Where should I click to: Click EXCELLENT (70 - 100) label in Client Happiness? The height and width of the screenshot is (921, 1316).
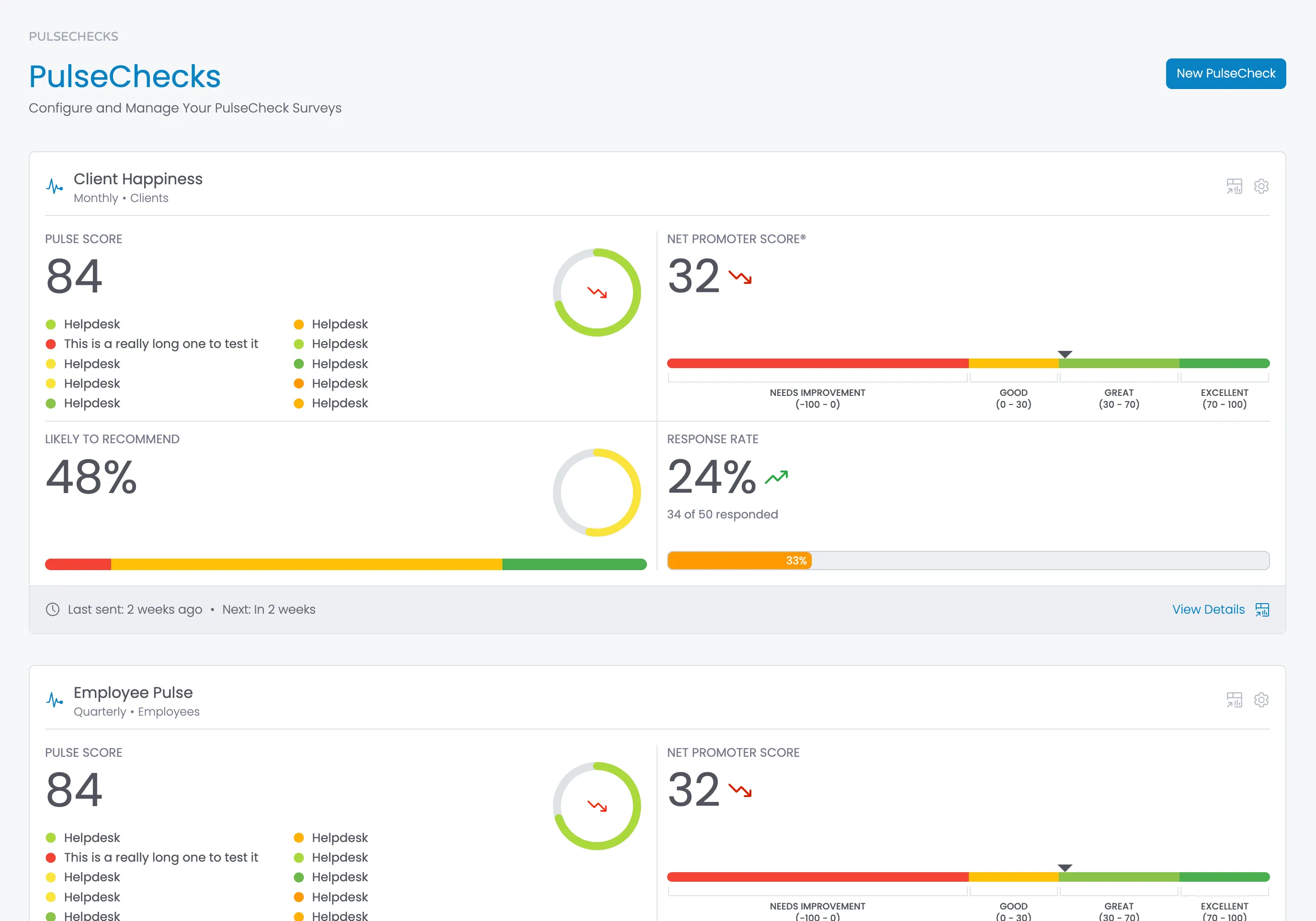(x=1225, y=399)
